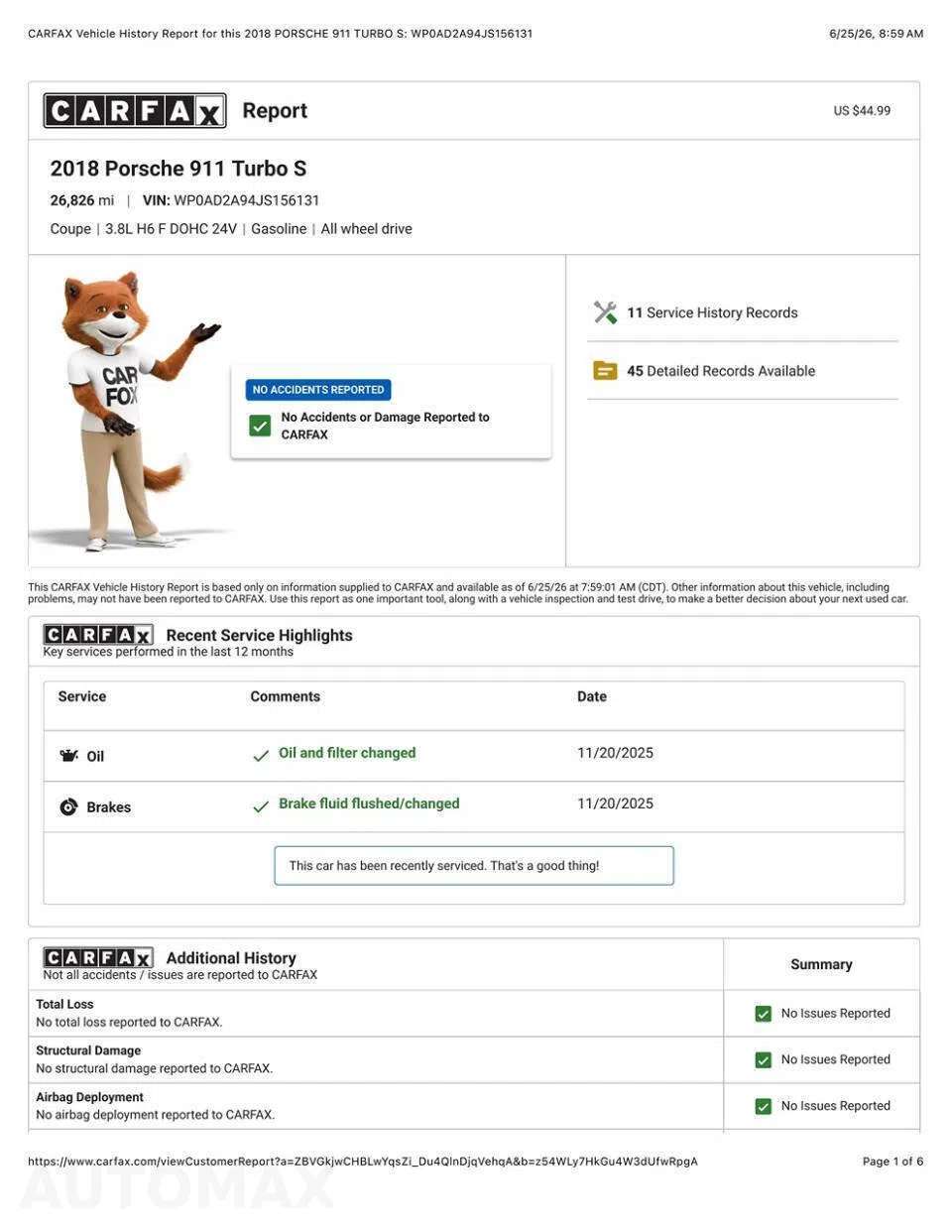This screenshot has height=1232, width=952.
Task: Click 'Recent Service Highlights' heading
Action: point(260,635)
